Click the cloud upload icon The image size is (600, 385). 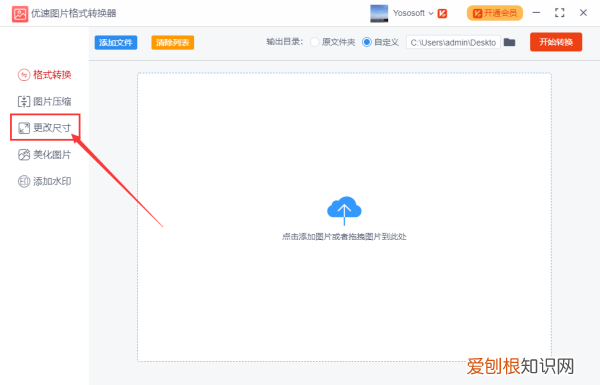point(344,210)
